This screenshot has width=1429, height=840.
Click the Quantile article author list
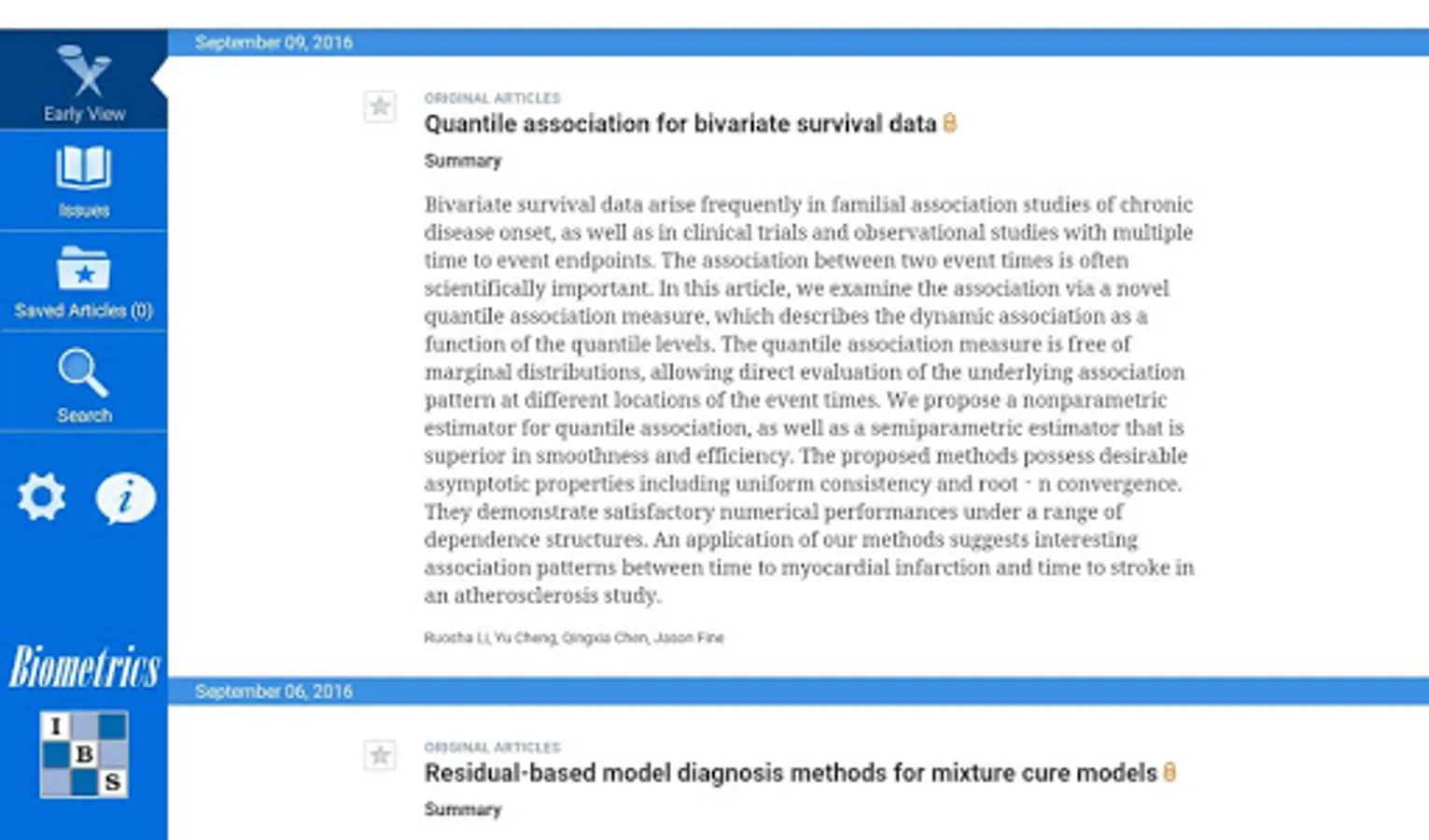click(573, 637)
